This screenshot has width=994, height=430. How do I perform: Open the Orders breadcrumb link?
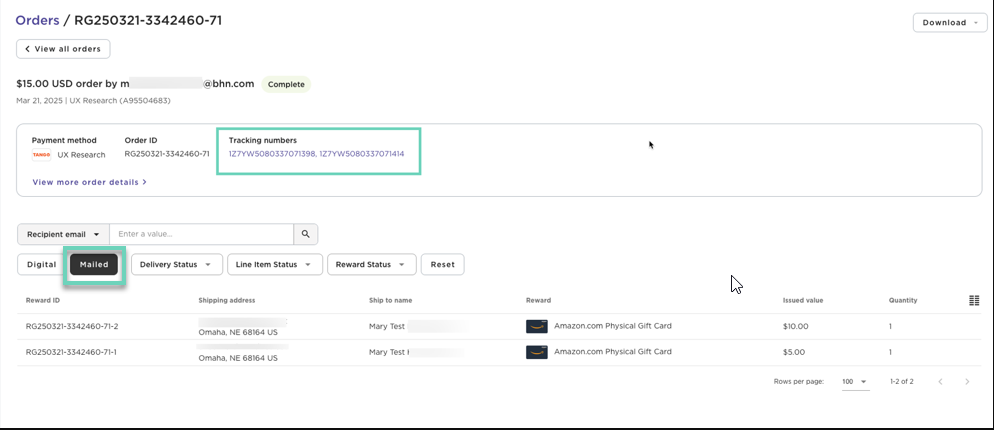[x=37, y=20]
